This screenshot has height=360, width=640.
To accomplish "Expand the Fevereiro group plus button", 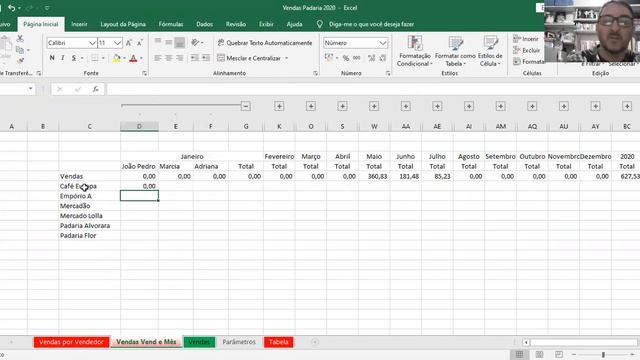I will pyautogui.click(x=279, y=106).
